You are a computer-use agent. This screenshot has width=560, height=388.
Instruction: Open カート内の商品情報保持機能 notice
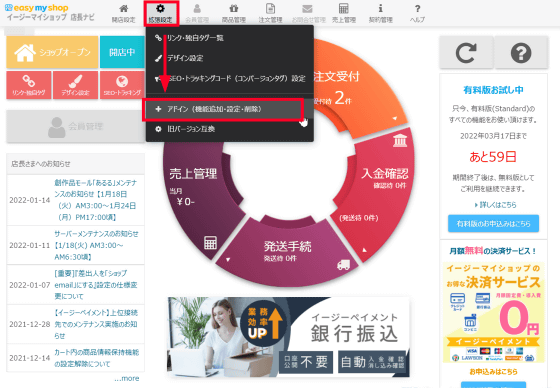tap(96, 358)
